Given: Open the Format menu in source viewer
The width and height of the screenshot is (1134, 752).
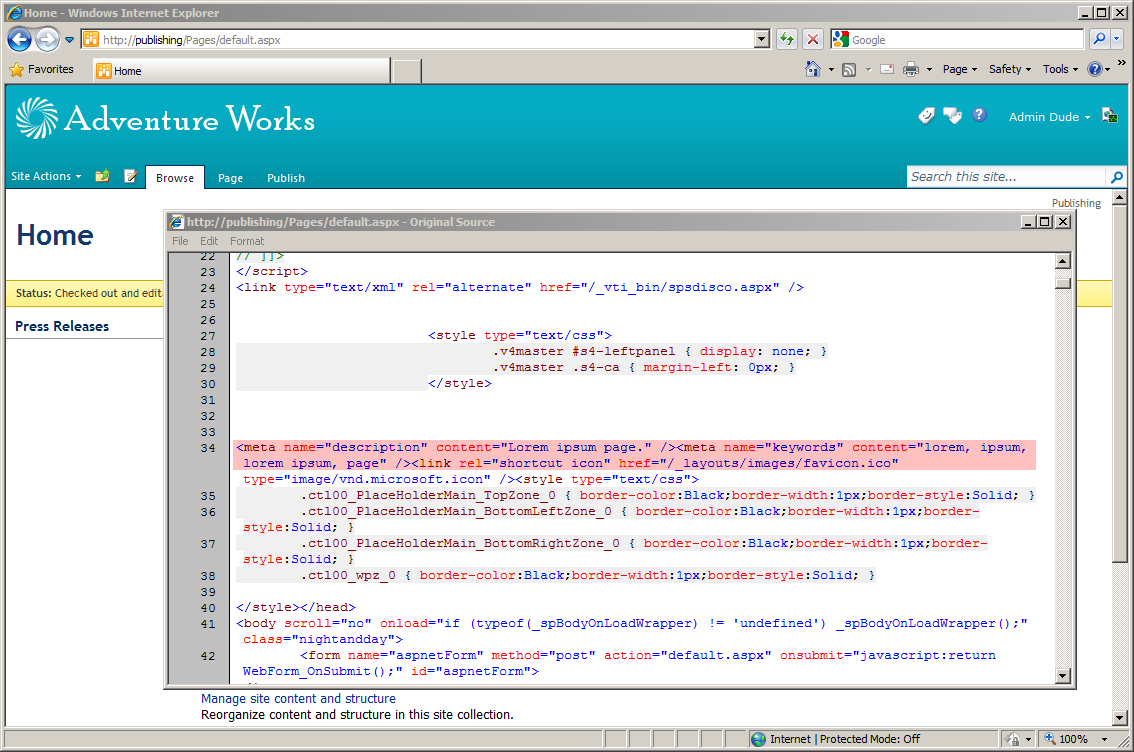Looking at the screenshot, I should pos(247,241).
